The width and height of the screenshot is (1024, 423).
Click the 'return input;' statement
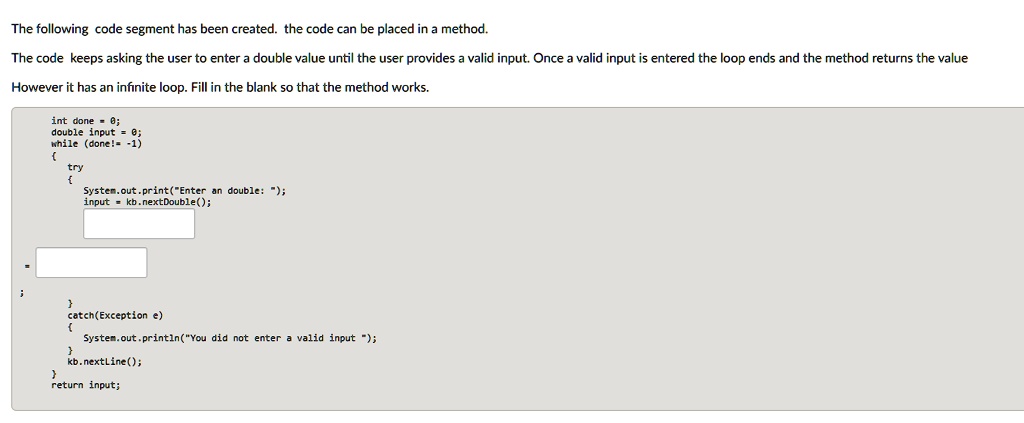(x=86, y=384)
